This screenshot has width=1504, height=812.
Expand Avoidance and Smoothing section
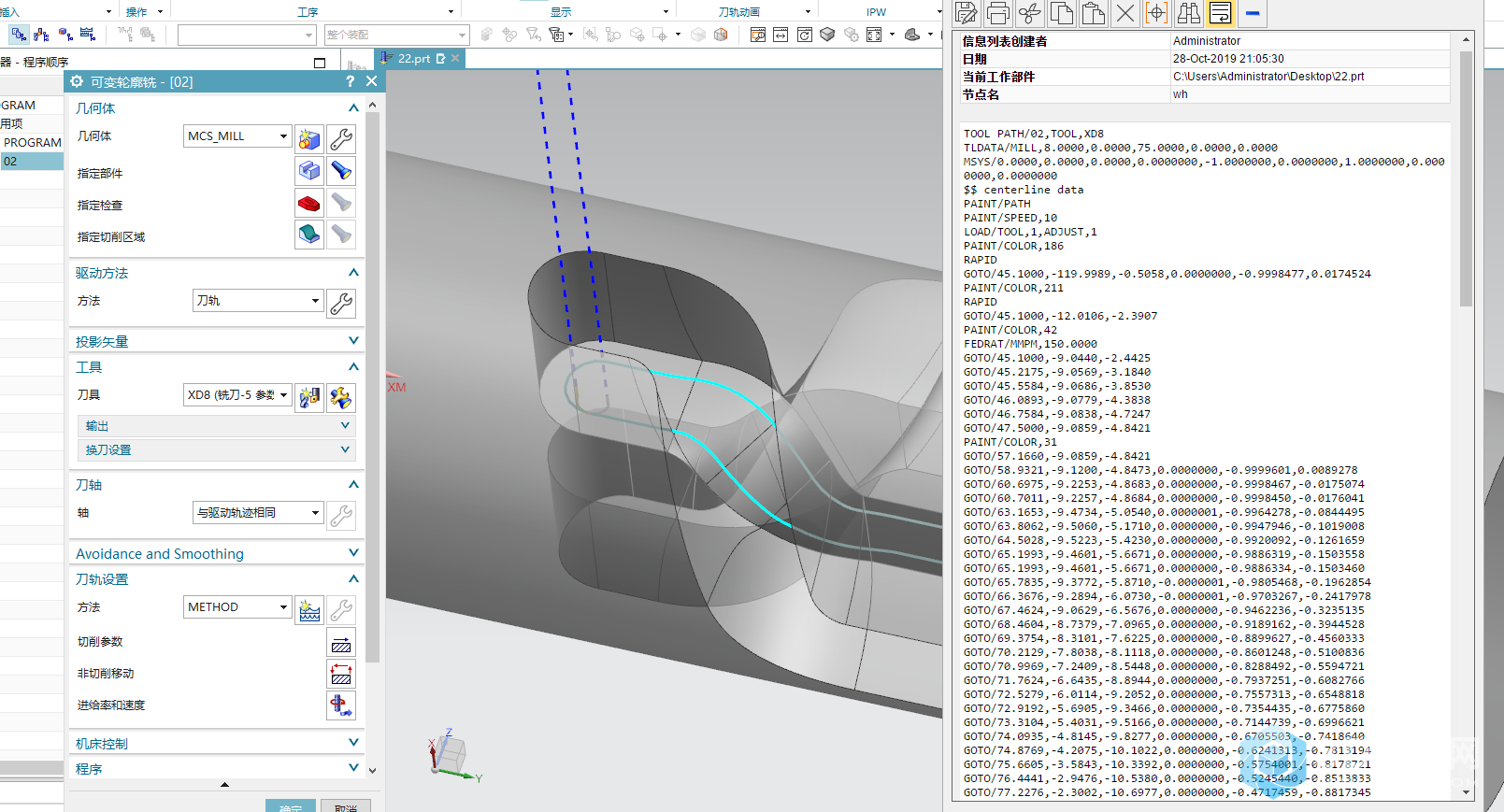(x=353, y=553)
